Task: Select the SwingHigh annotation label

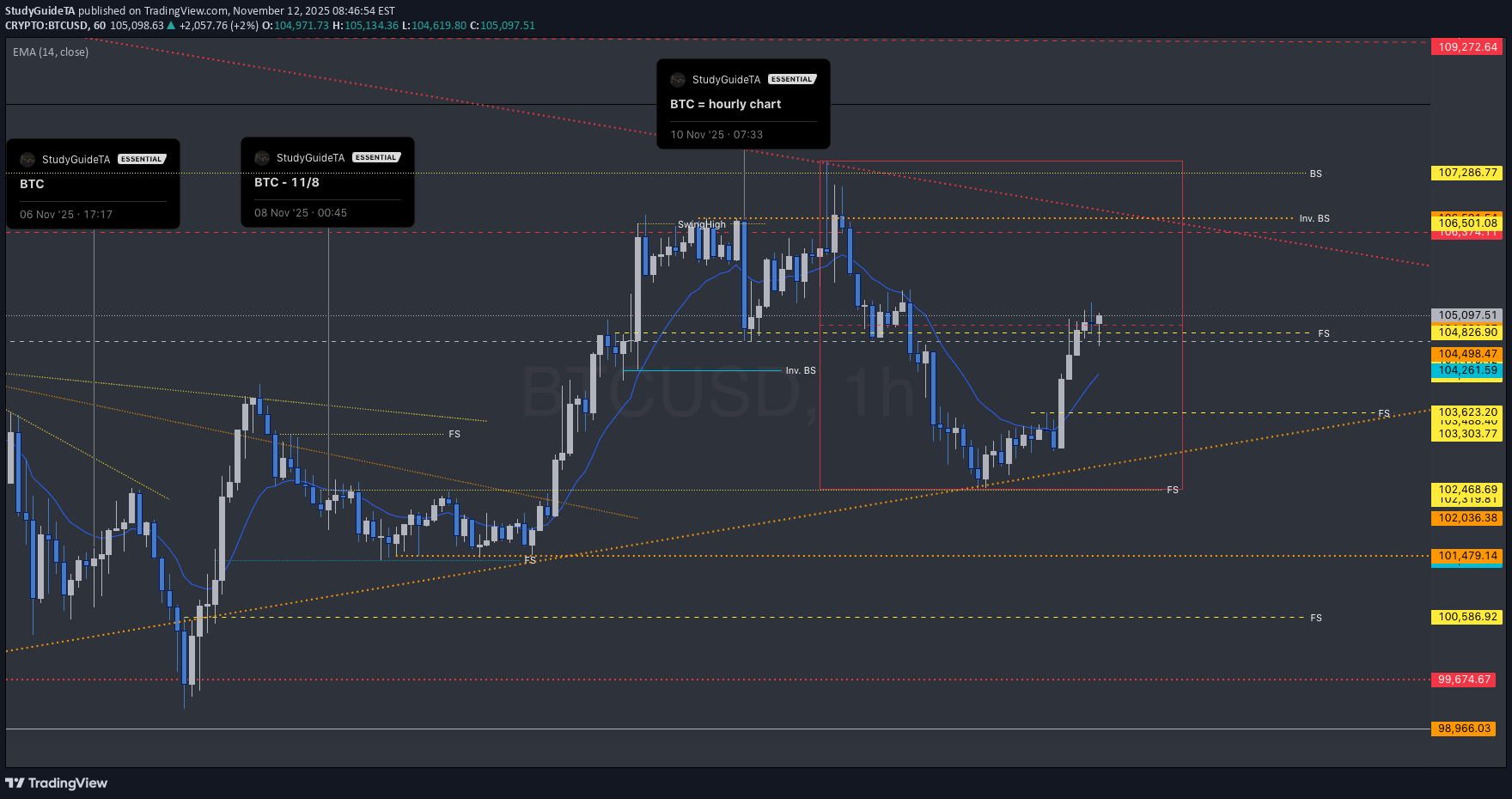Action: click(701, 225)
